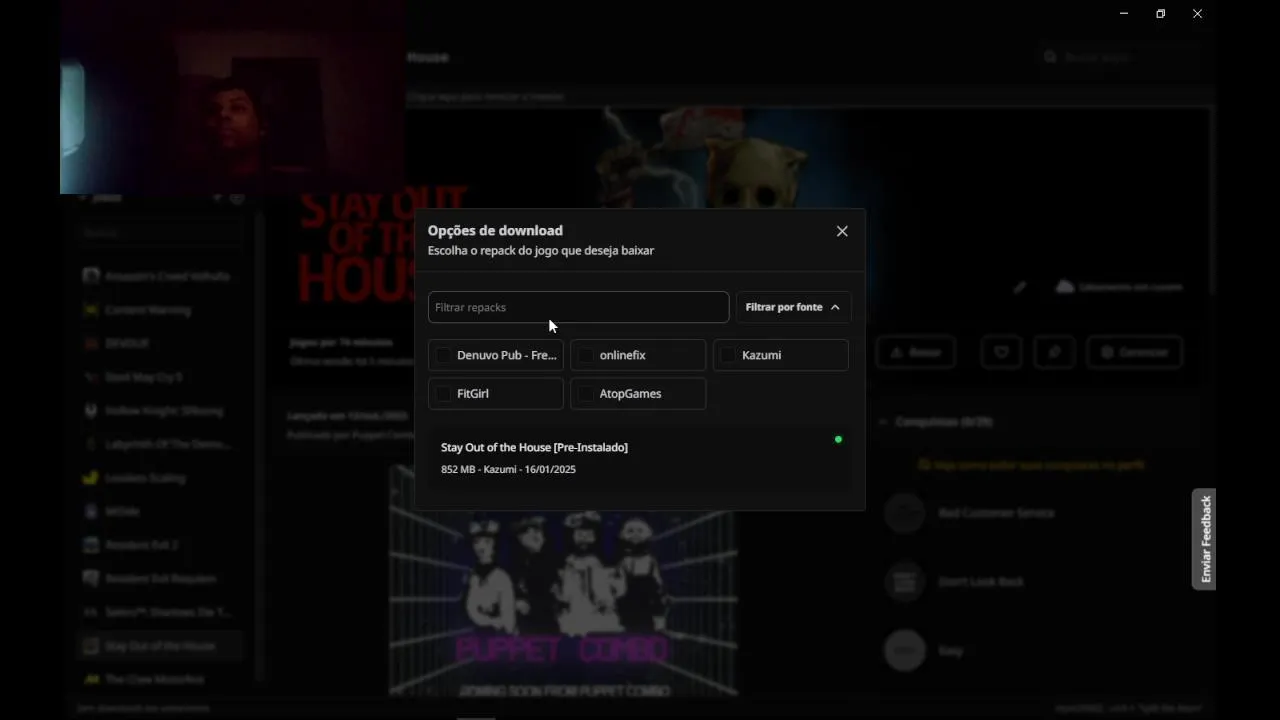This screenshot has height=720, width=1280.
Task: Expand the Filtrar por fonte dropdown
Action: (793, 307)
